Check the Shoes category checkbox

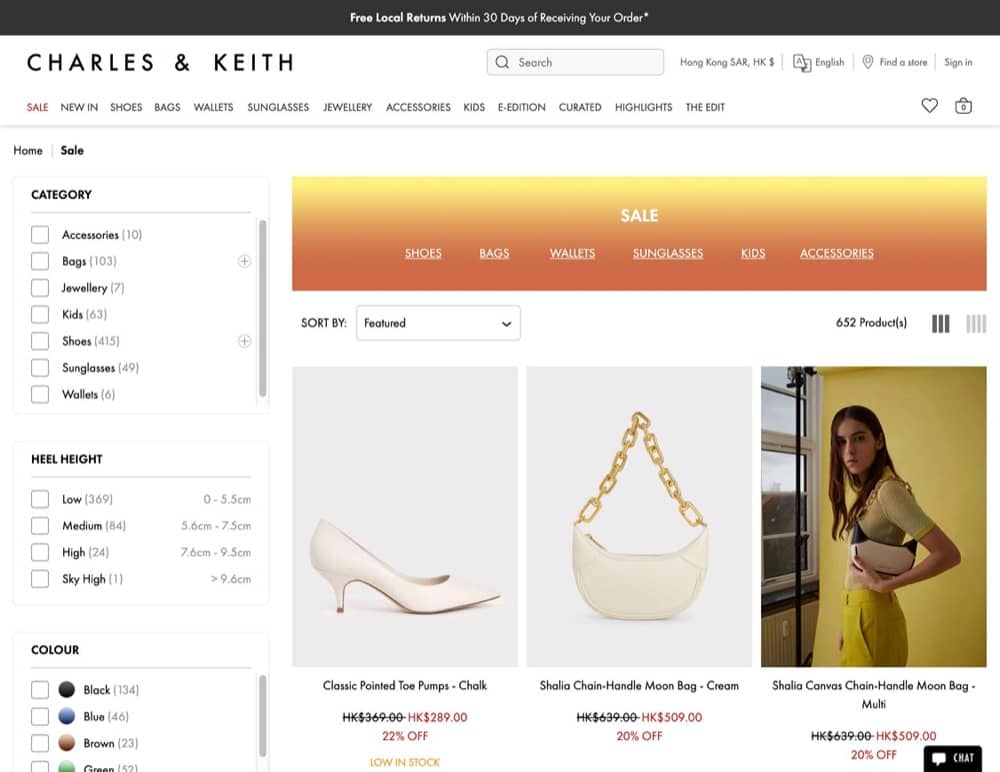40,341
